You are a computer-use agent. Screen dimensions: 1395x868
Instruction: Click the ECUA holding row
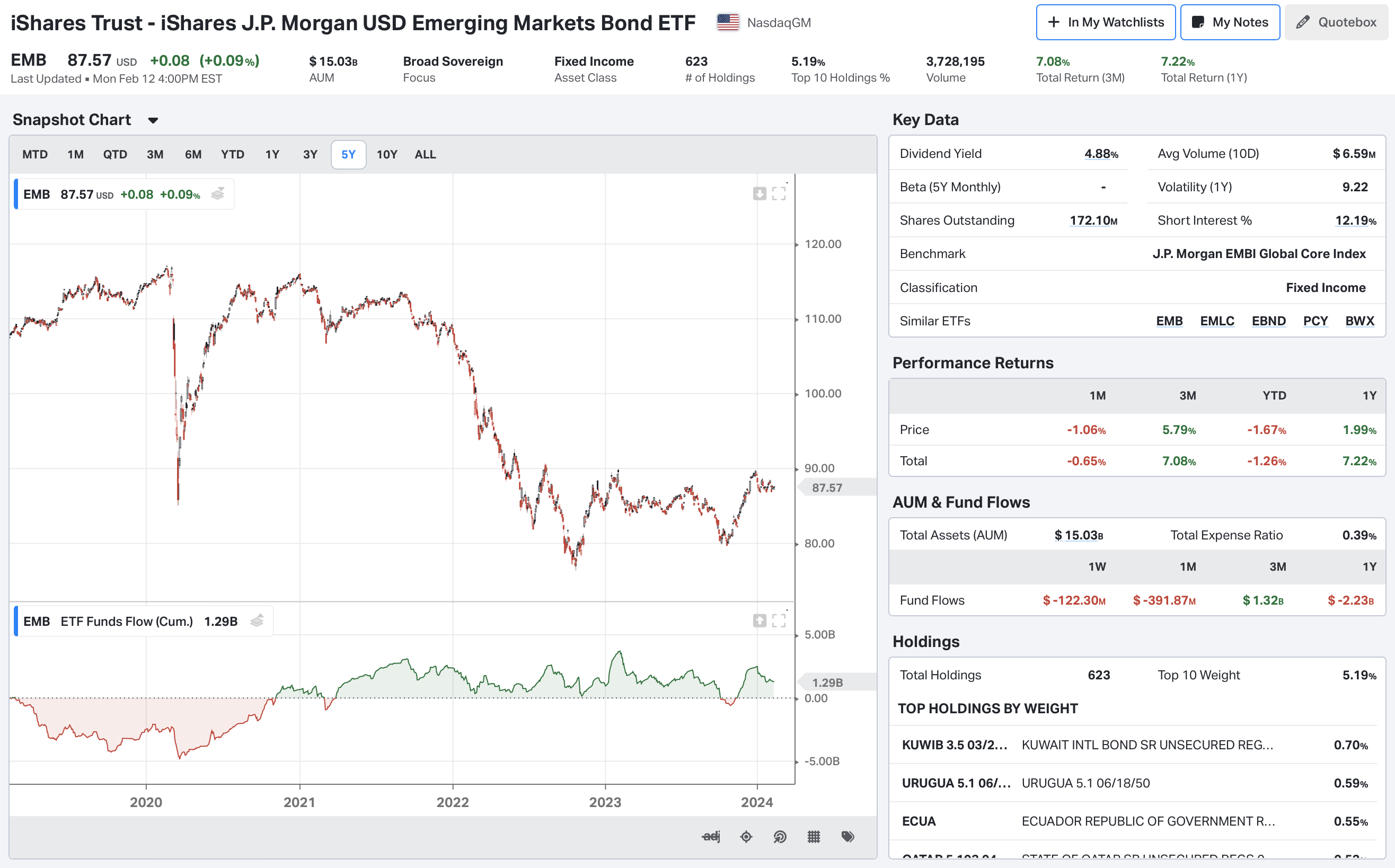pos(1133,821)
